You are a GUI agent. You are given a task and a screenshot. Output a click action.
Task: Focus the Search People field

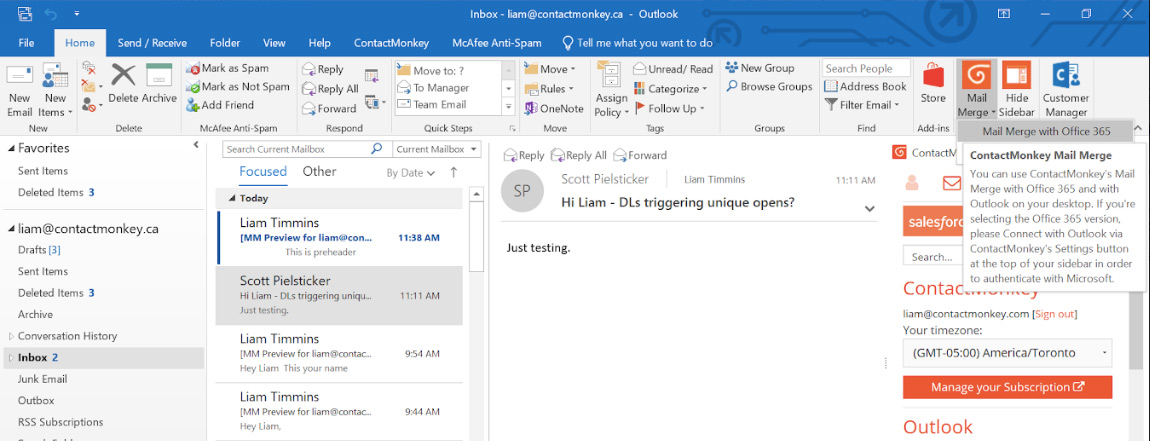coord(865,68)
